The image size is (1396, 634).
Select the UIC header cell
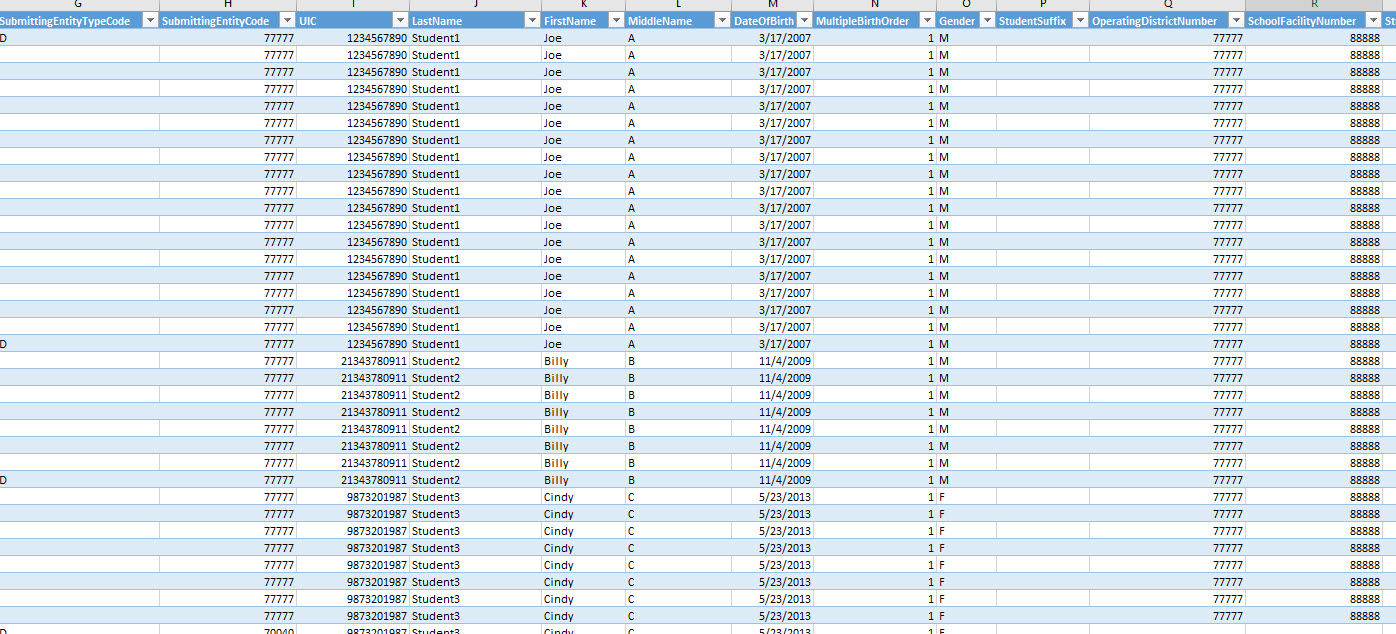353,21
